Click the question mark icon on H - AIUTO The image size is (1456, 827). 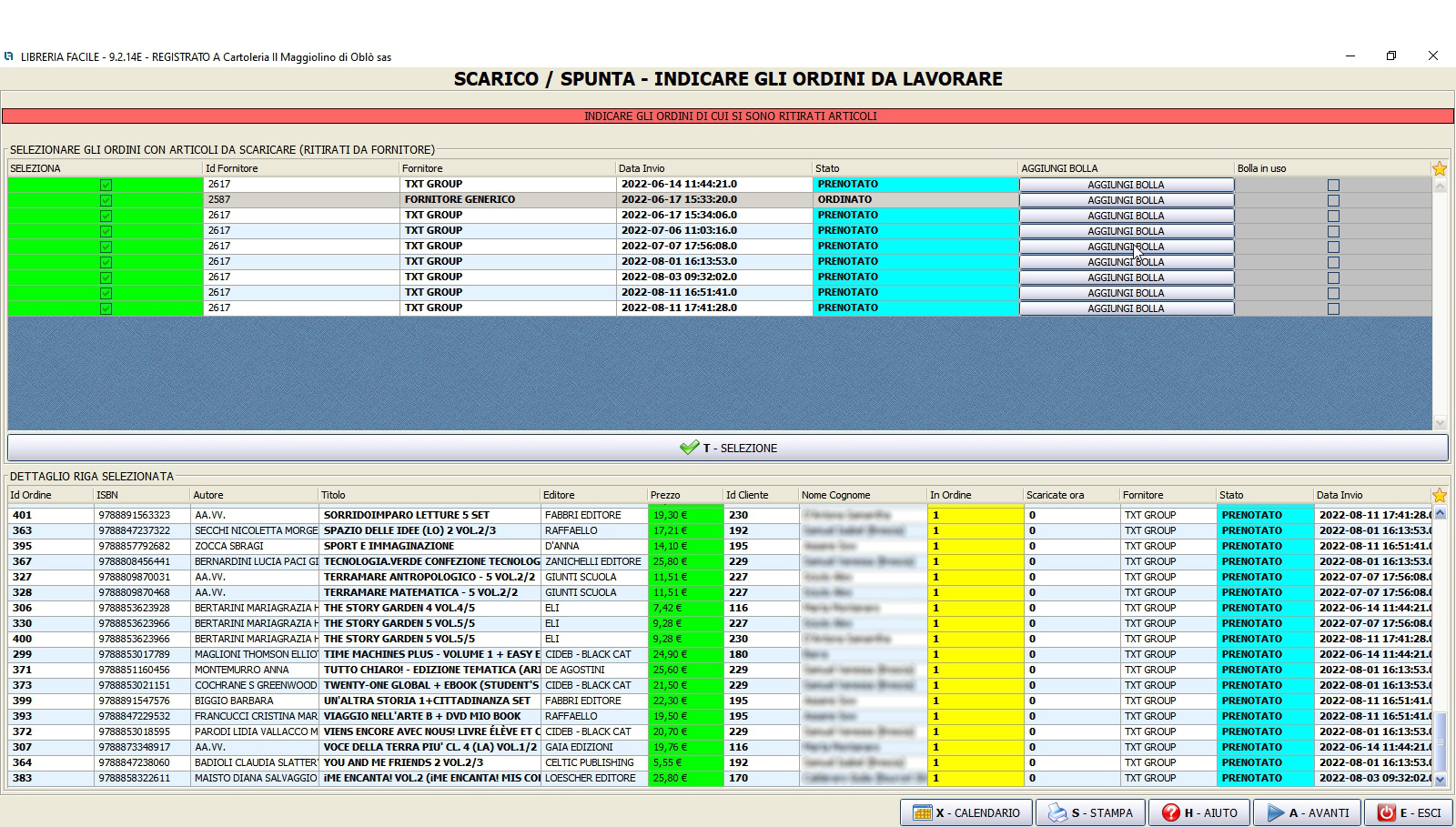[x=1171, y=812]
